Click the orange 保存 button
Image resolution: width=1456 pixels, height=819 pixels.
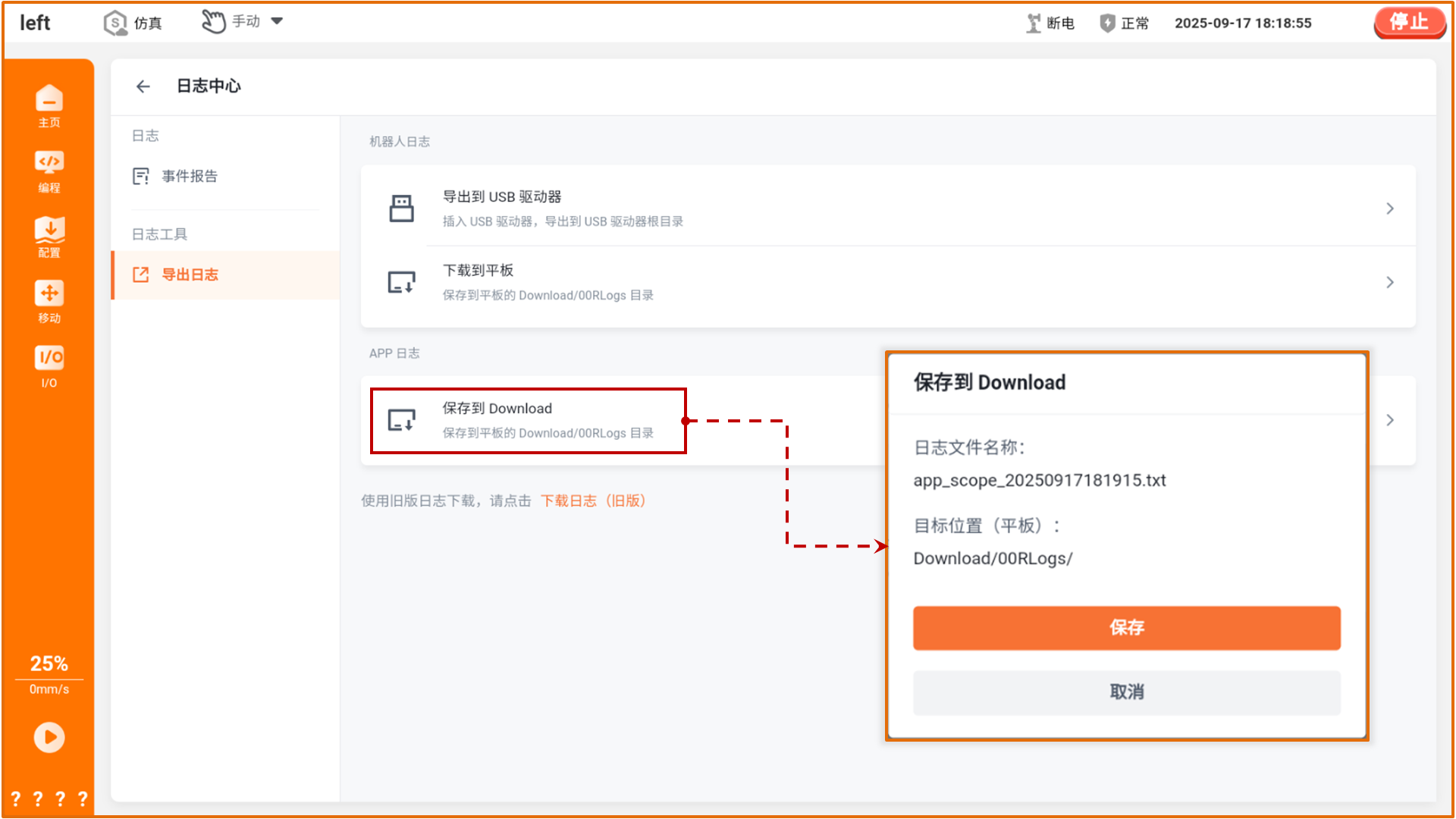coord(1126,628)
